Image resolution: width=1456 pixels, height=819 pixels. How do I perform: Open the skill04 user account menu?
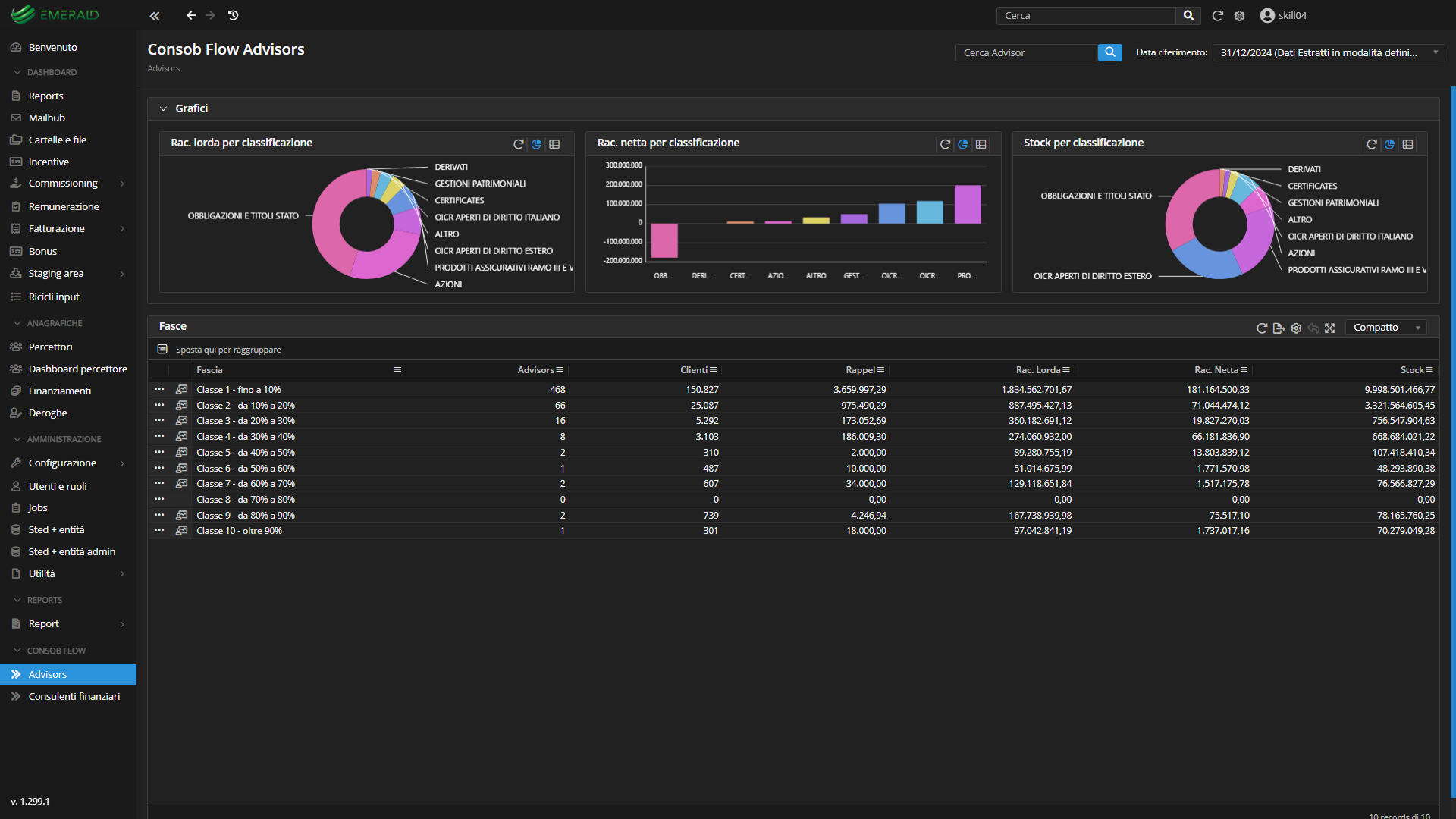1283,15
